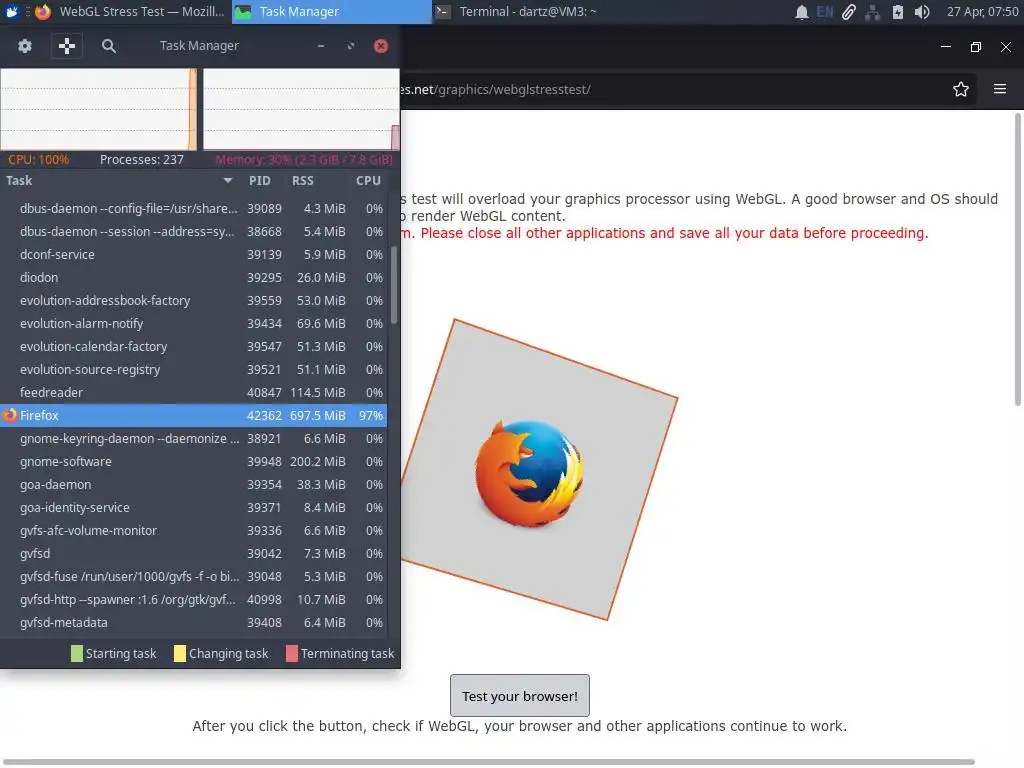Select the evolution-source-registry row
The image size is (1024, 768).
tap(193, 370)
